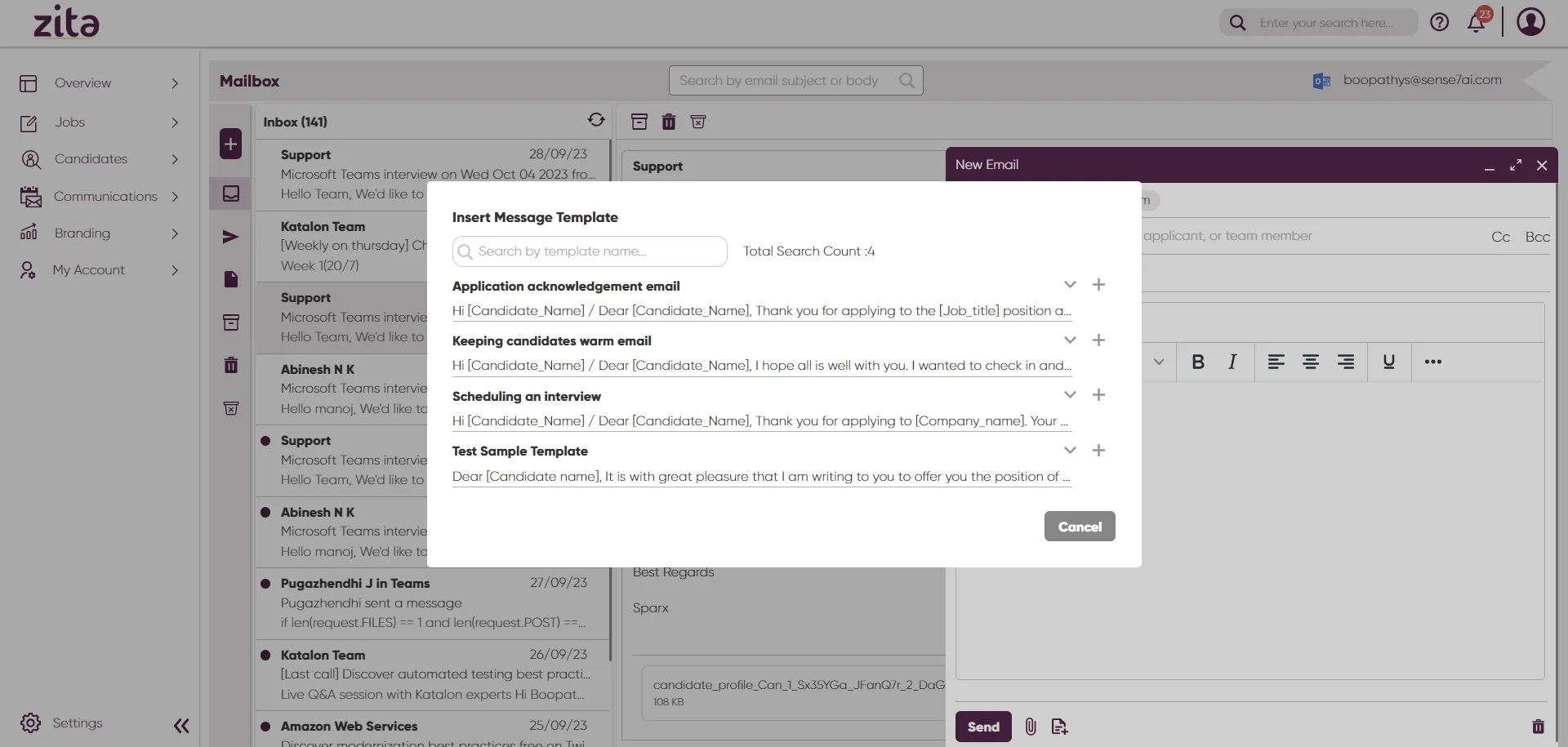Align text left in email editor
The height and width of the screenshot is (747, 1568).
[x=1276, y=362]
